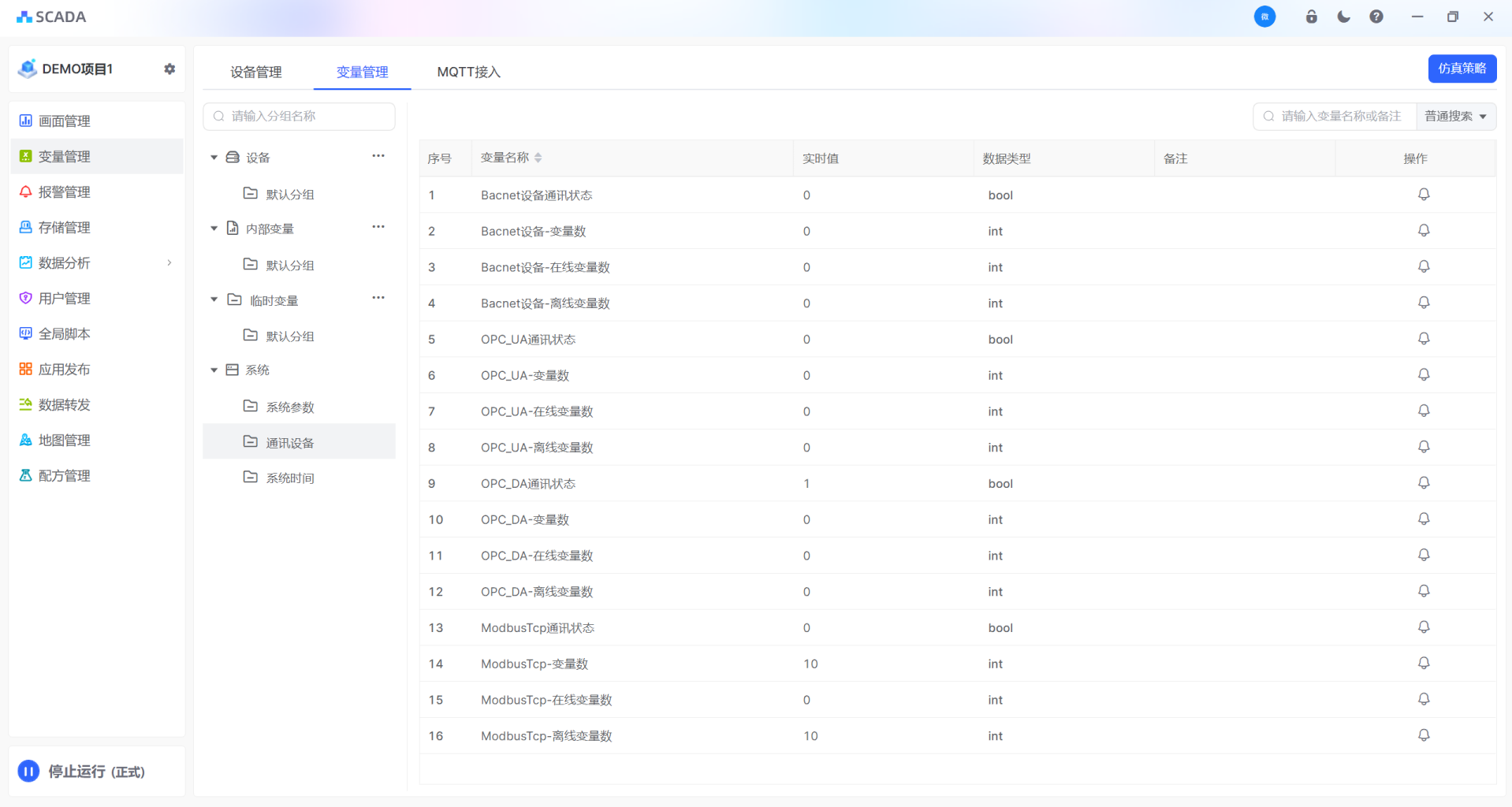Open more options for 内部变量 group
The image size is (1512, 807).
[378, 227]
